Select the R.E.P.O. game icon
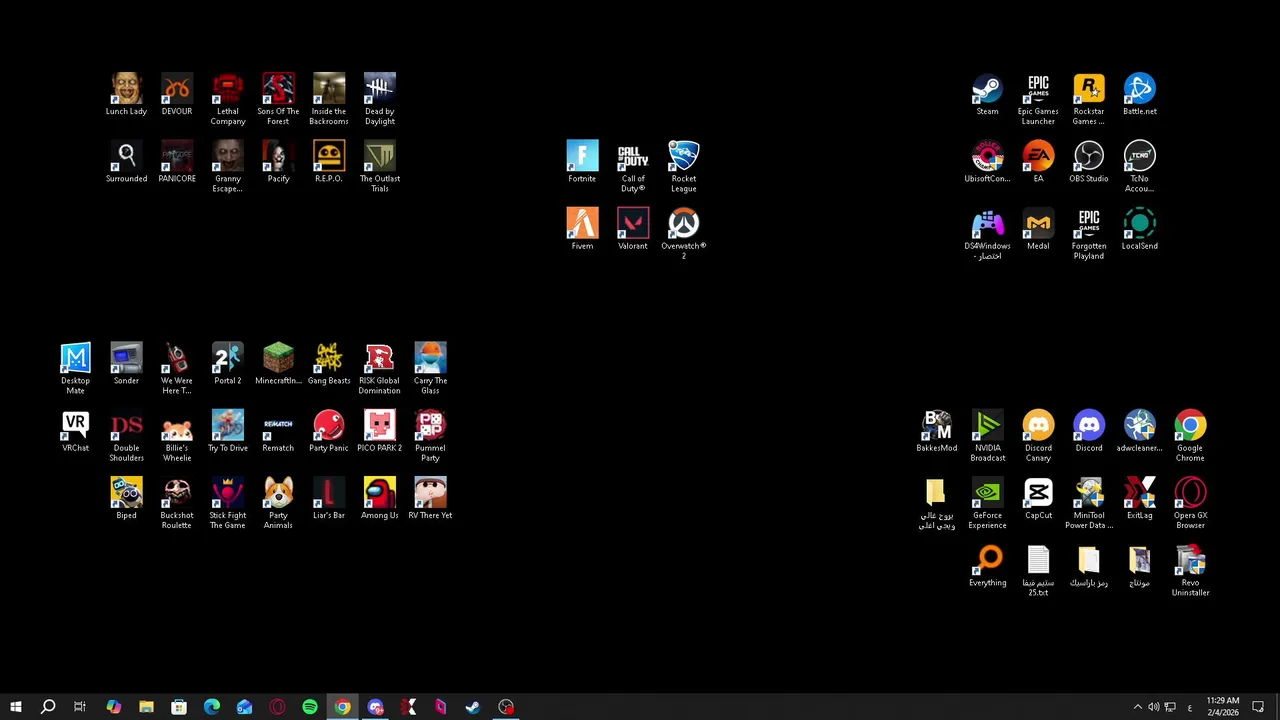This screenshot has height=720, width=1280. (329, 161)
